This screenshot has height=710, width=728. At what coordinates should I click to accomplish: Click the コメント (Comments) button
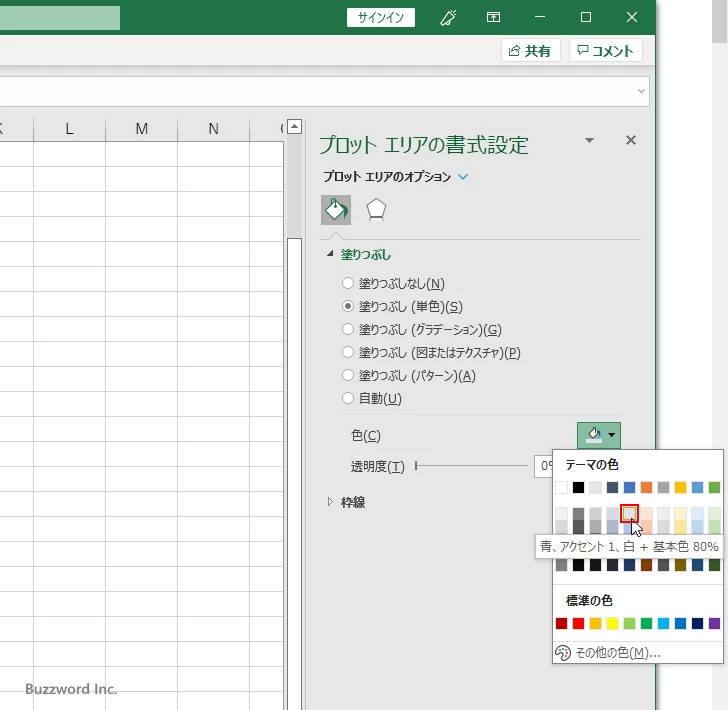tap(605, 51)
